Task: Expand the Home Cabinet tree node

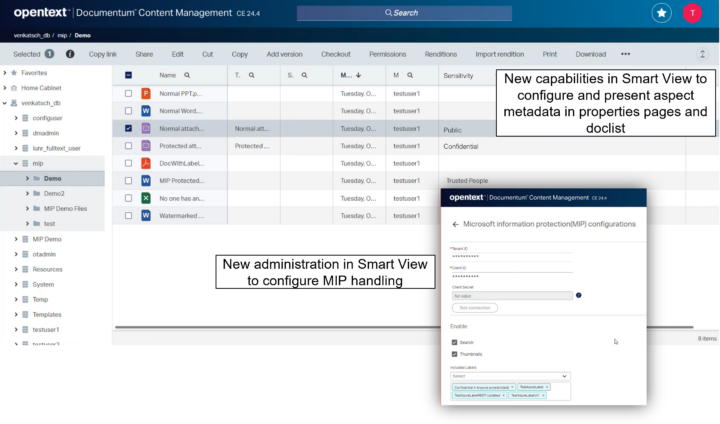Action: [x=5, y=88]
